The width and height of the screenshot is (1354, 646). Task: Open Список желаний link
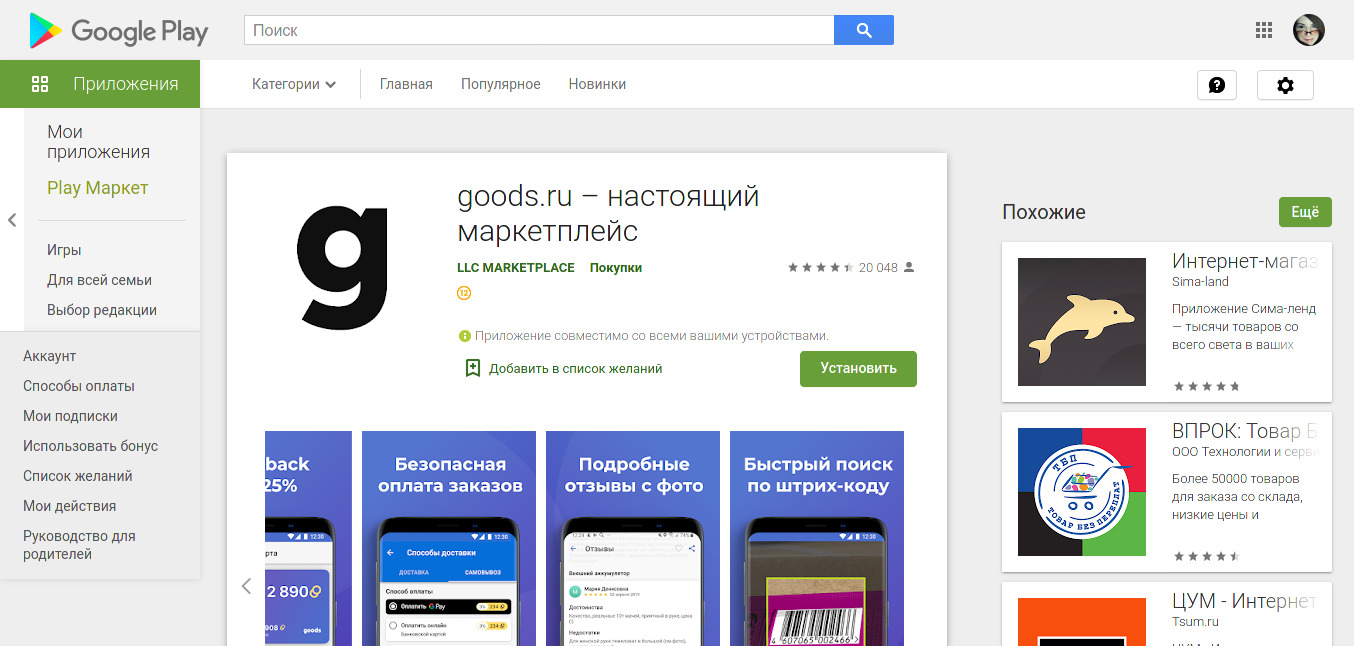78,476
